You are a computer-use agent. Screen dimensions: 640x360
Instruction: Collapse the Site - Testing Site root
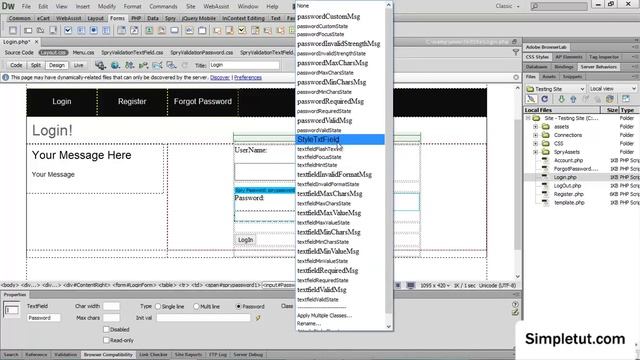(527, 118)
